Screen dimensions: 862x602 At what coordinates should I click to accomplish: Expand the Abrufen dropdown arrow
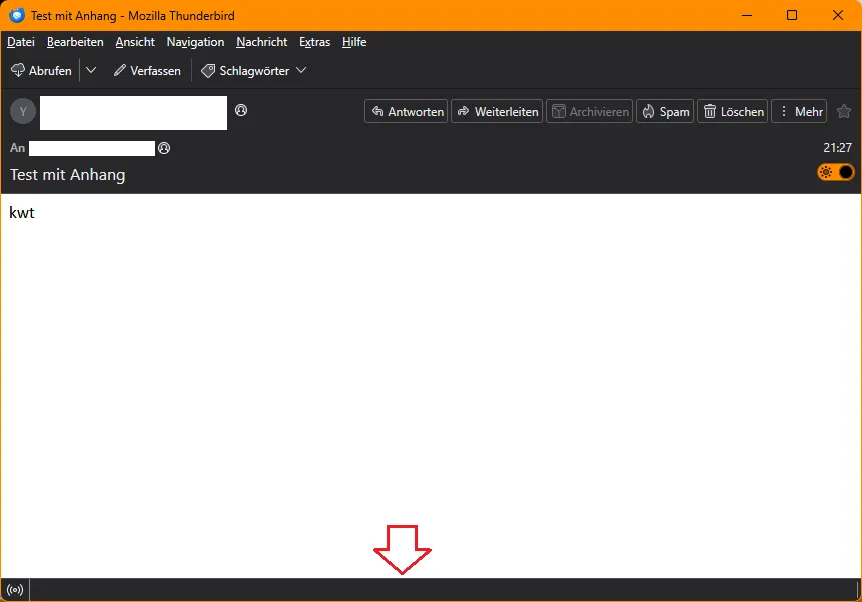pos(91,70)
